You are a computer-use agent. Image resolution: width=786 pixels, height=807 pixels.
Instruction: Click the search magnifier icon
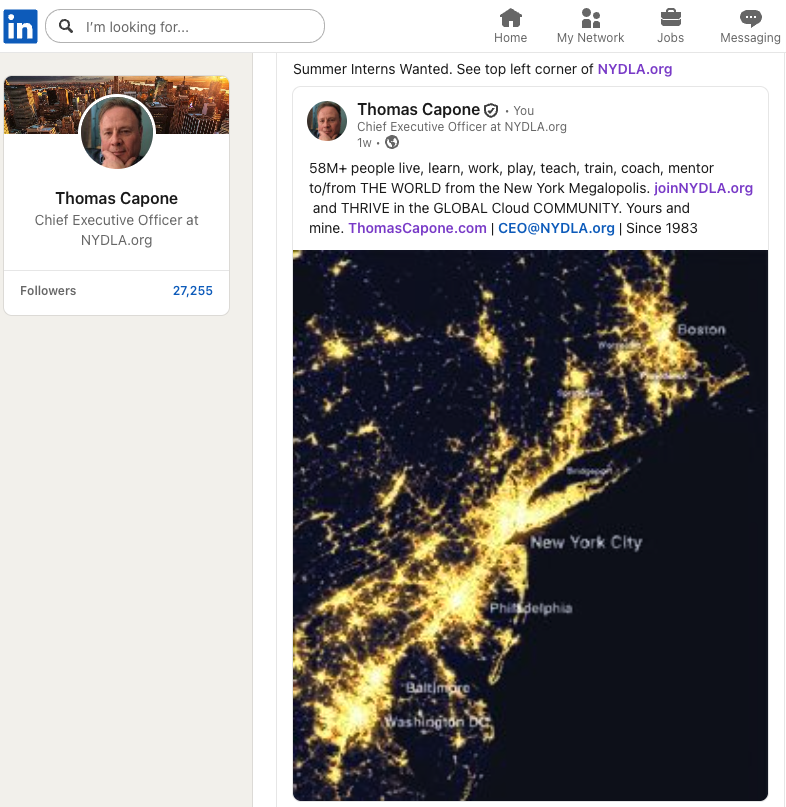pyautogui.click(x=66, y=26)
